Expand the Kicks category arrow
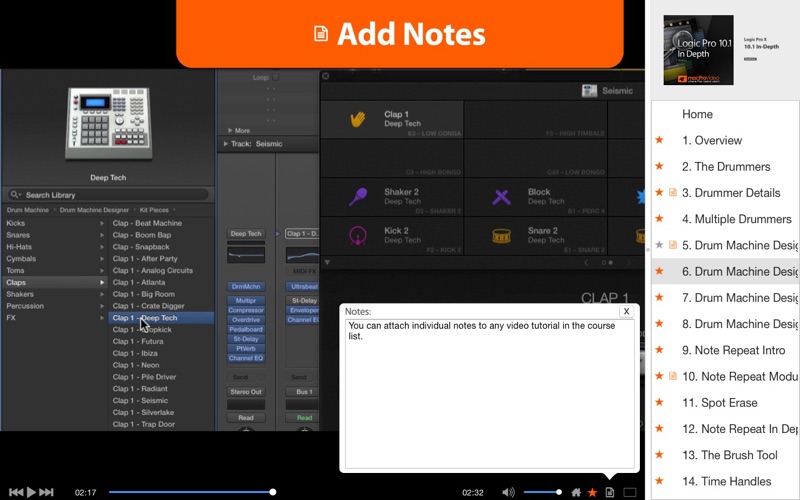Viewport: 800px width, 500px height. pos(102,223)
